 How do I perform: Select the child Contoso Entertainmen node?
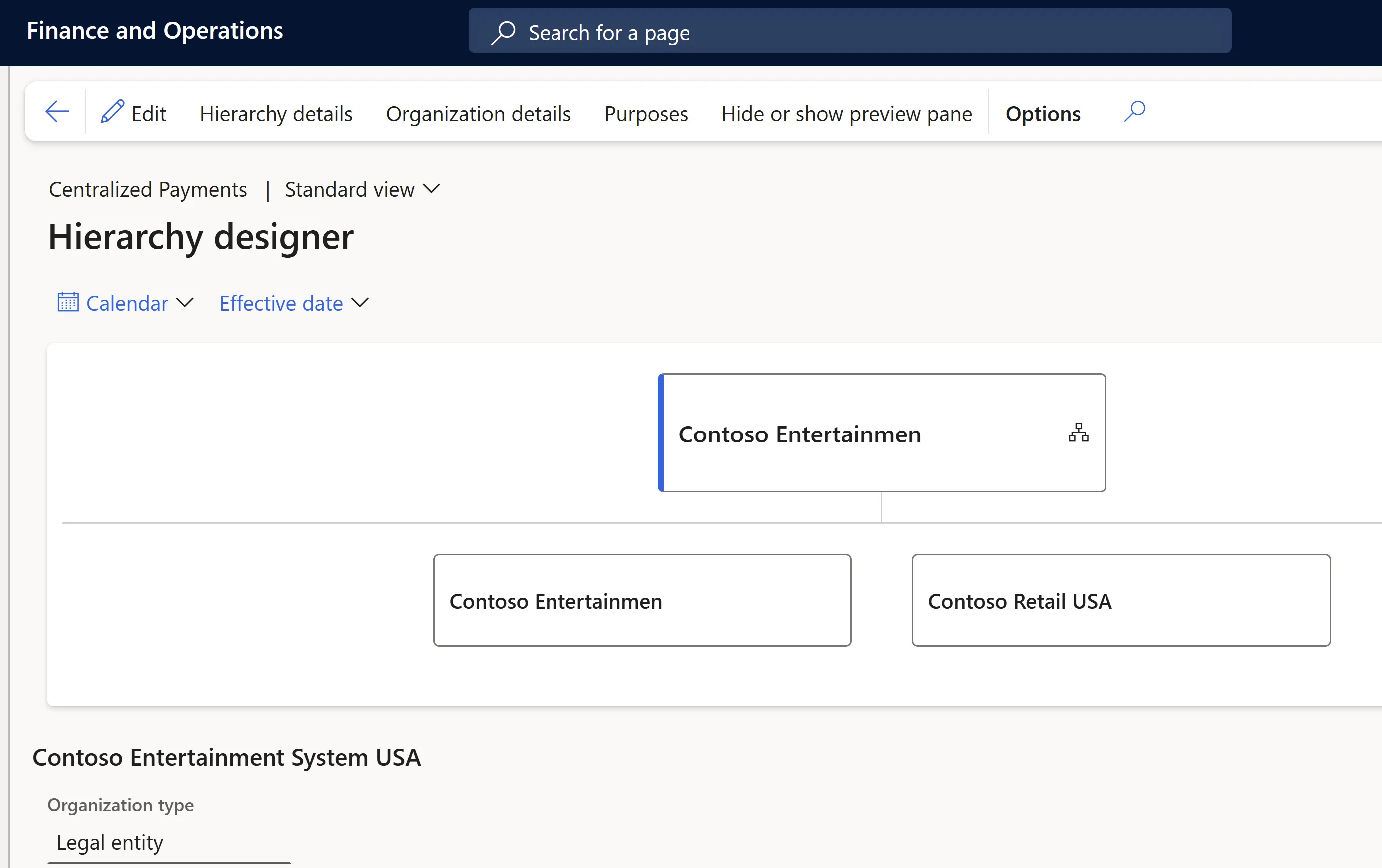[x=642, y=600]
